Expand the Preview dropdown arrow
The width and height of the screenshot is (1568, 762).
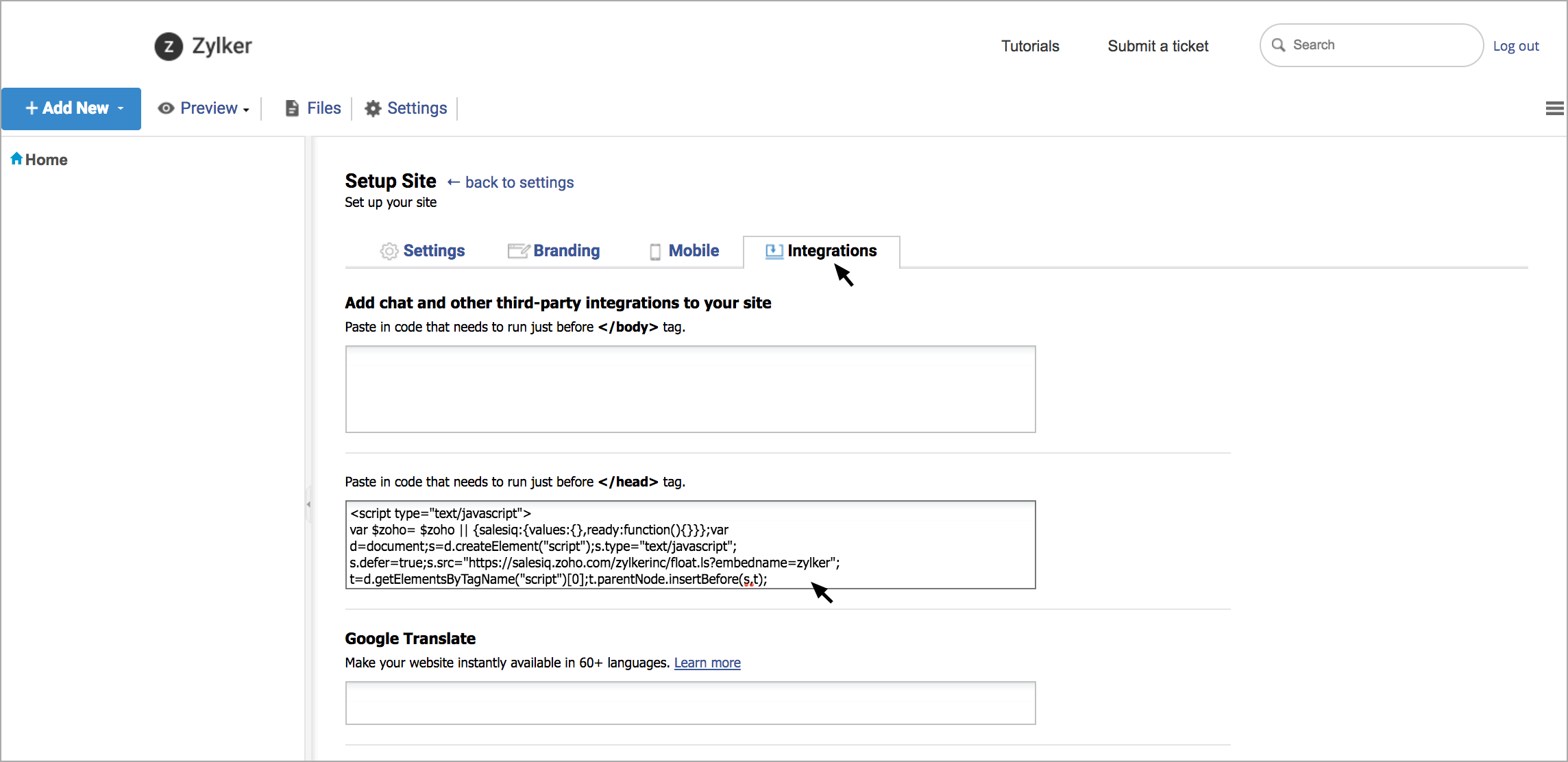[x=246, y=110]
